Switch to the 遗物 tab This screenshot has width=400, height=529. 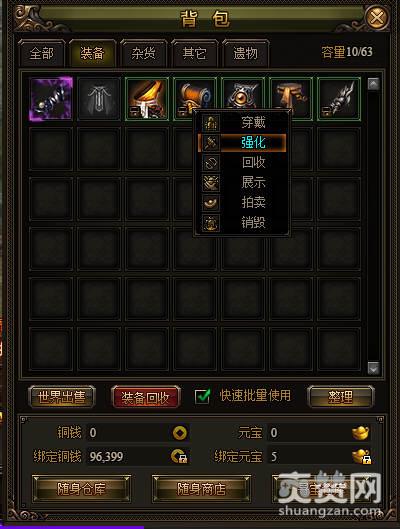tap(245, 53)
